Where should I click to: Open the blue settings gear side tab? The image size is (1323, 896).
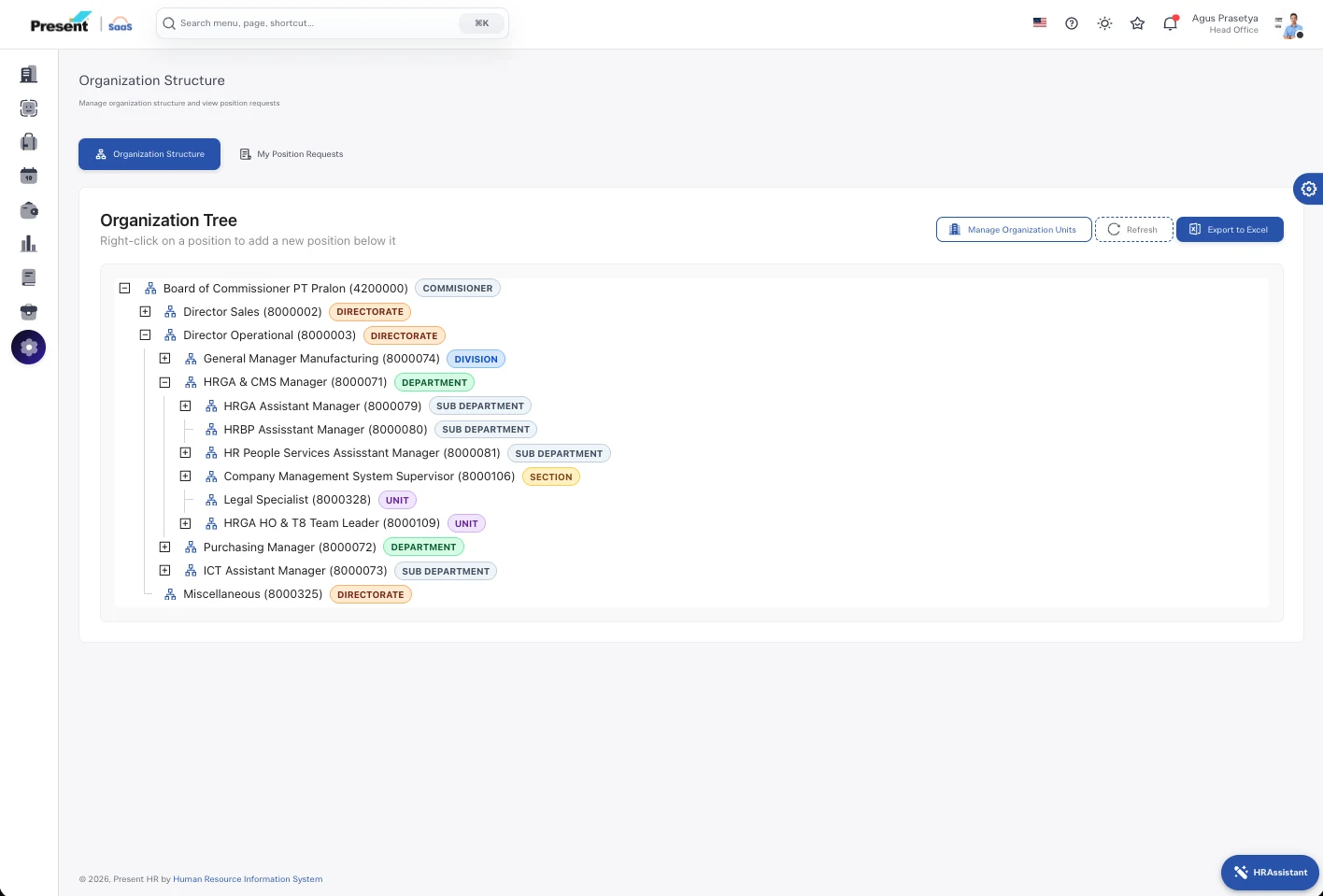(x=1308, y=189)
